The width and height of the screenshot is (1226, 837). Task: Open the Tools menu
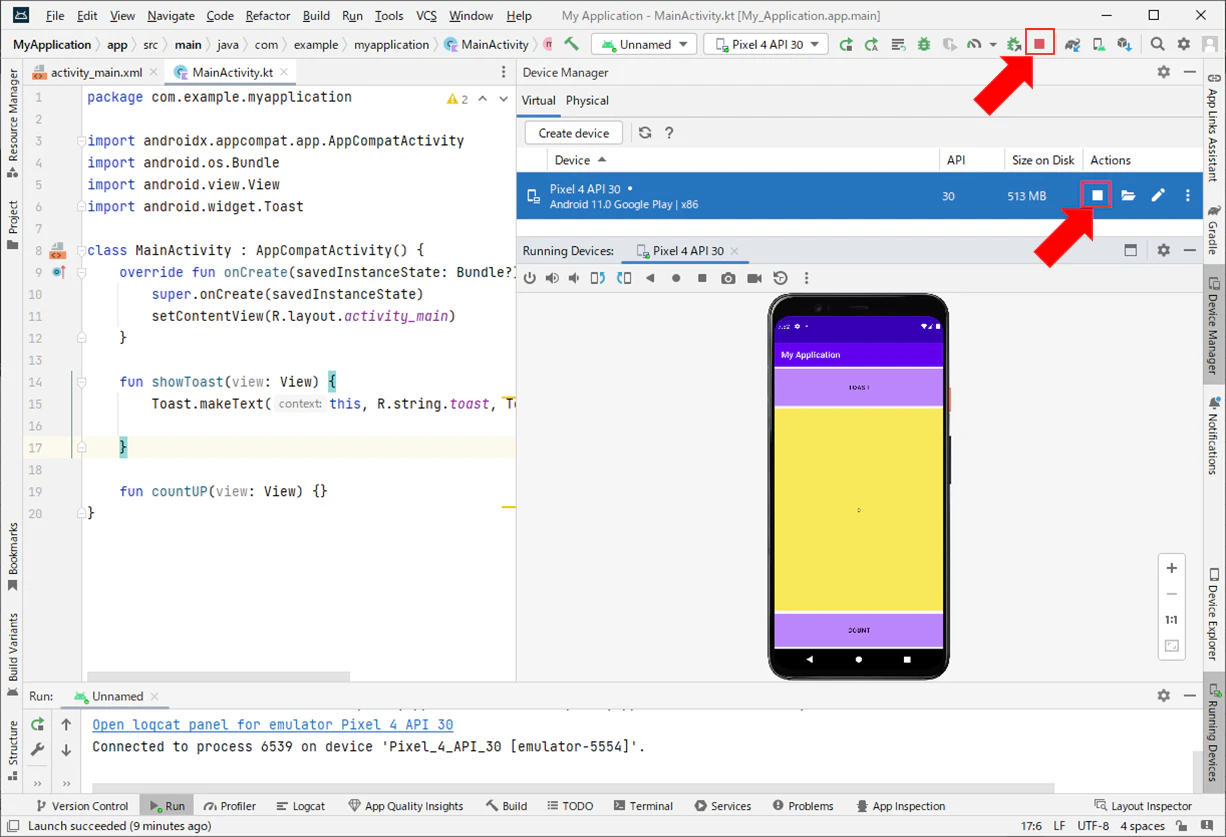coord(389,16)
